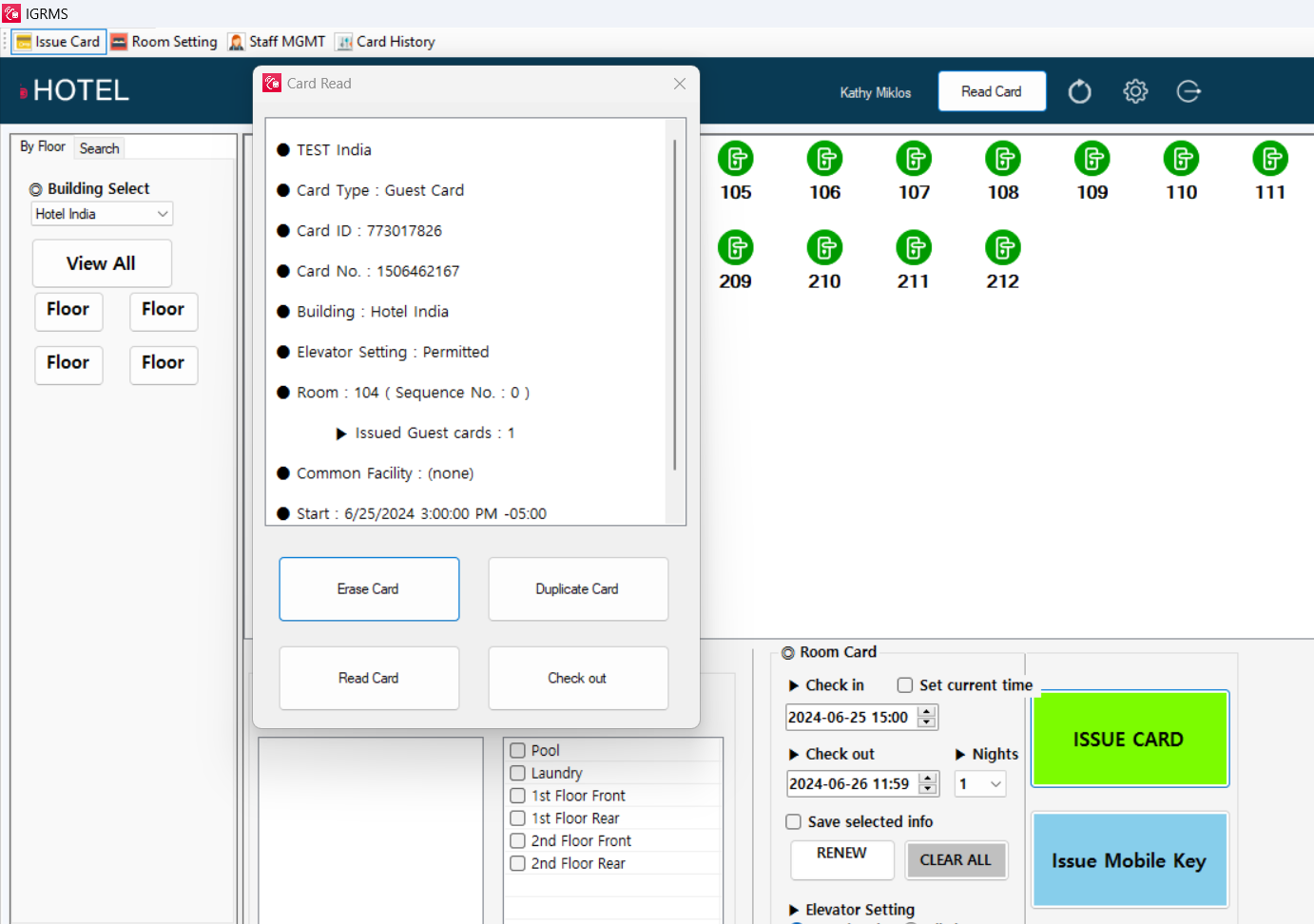The width and height of the screenshot is (1314, 924).
Task: Click Read Card in the dialog
Action: pos(369,679)
